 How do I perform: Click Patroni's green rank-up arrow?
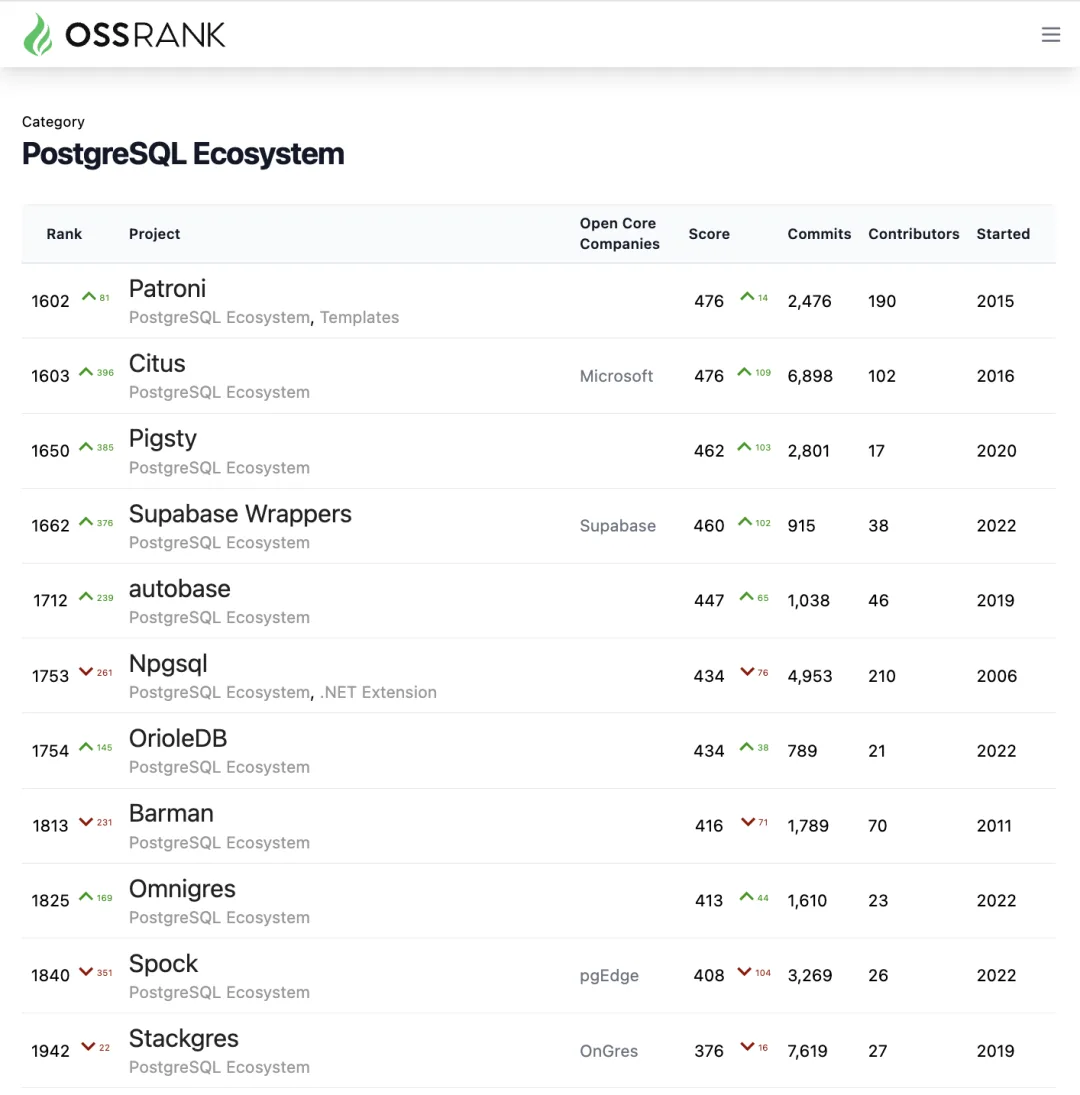[89, 297]
